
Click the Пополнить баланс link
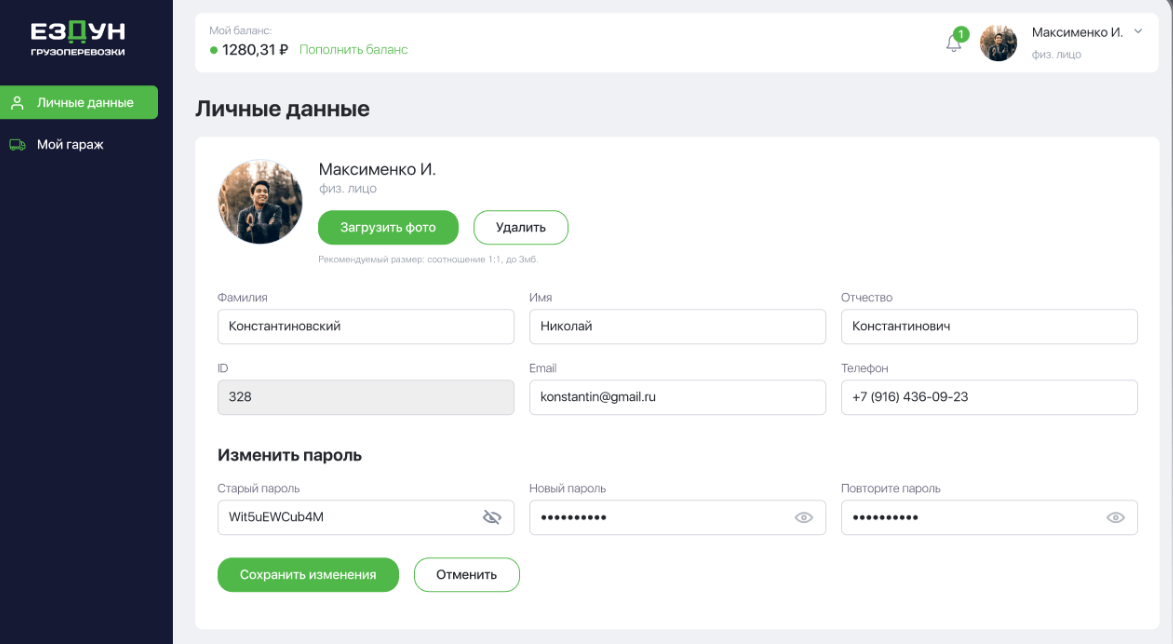[x=353, y=50]
